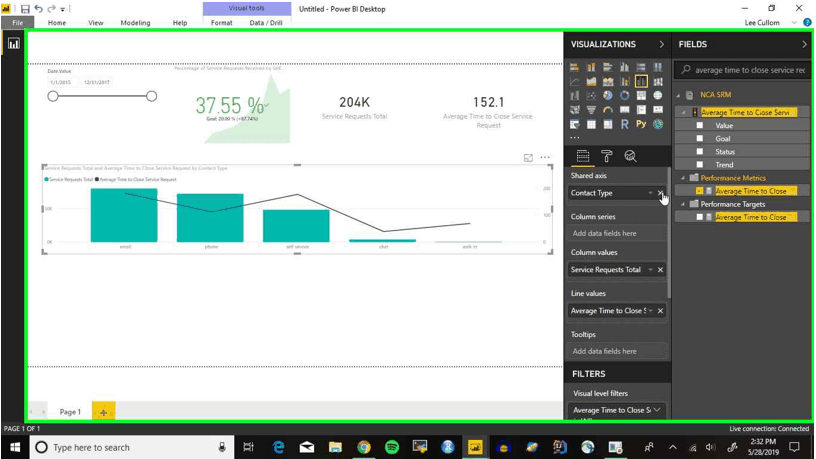The image size is (816, 459).
Task: Click the left date slider handle
Action: 53,96
